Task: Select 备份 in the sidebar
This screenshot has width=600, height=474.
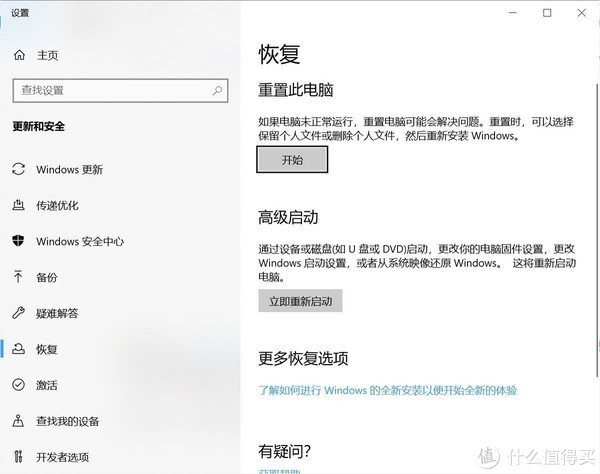Action: 47,277
